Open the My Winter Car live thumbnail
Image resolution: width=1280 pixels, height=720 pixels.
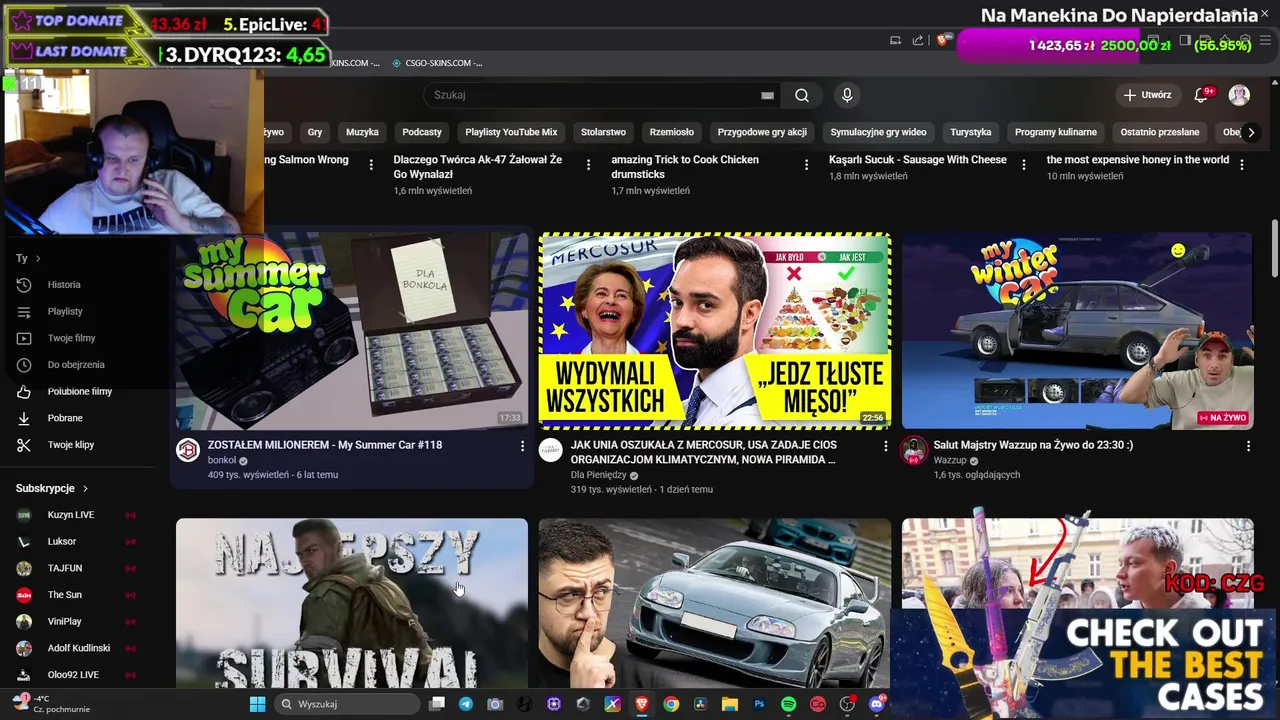1077,331
